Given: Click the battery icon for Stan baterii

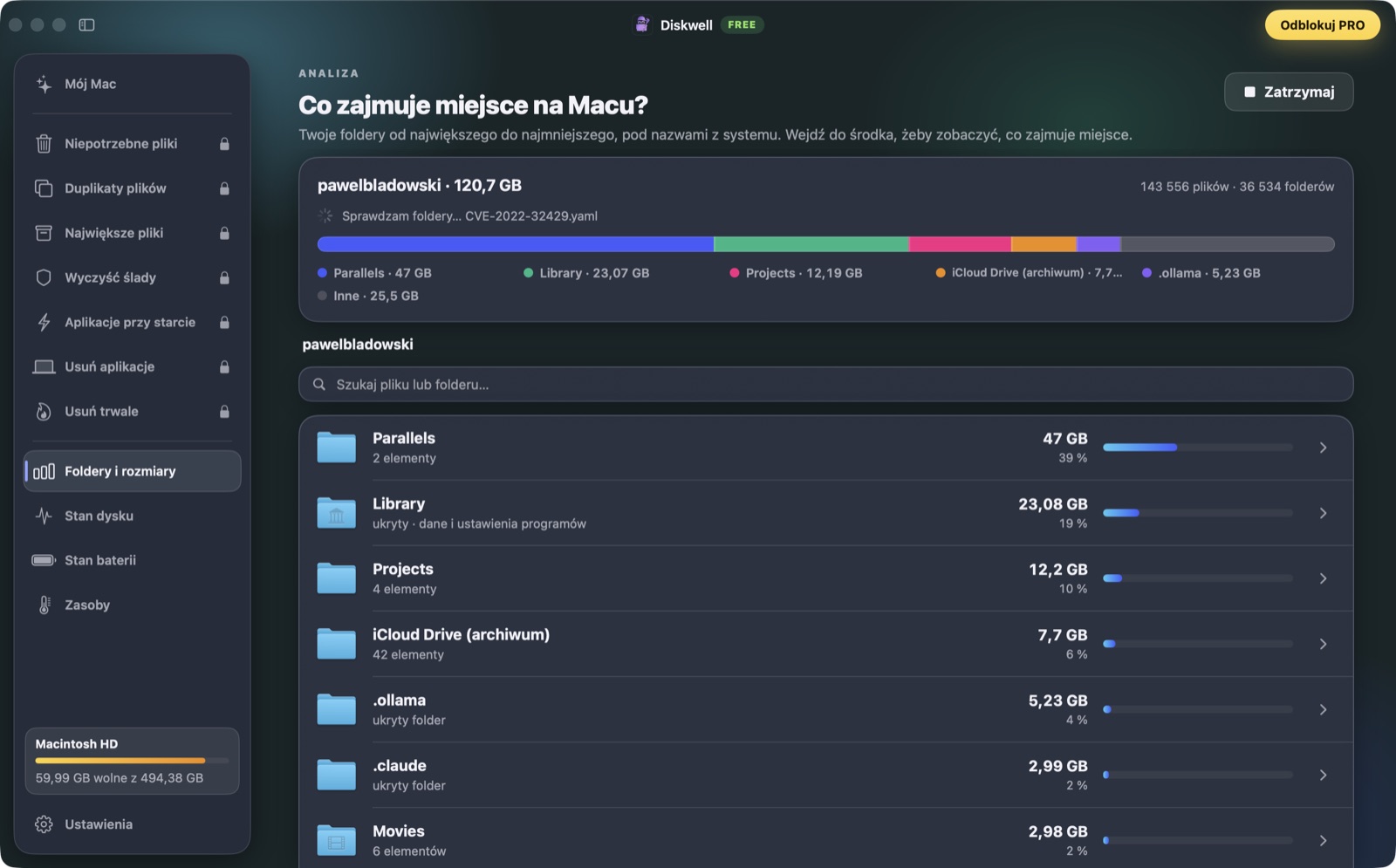Looking at the screenshot, I should point(44,560).
